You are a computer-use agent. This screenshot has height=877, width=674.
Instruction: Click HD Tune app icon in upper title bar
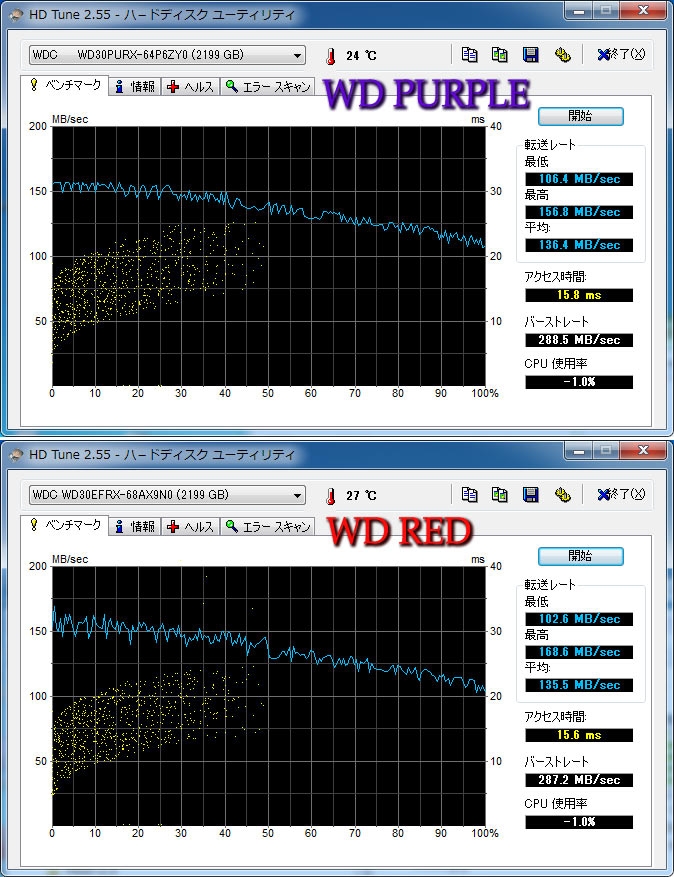pyautogui.click(x=16, y=15)
